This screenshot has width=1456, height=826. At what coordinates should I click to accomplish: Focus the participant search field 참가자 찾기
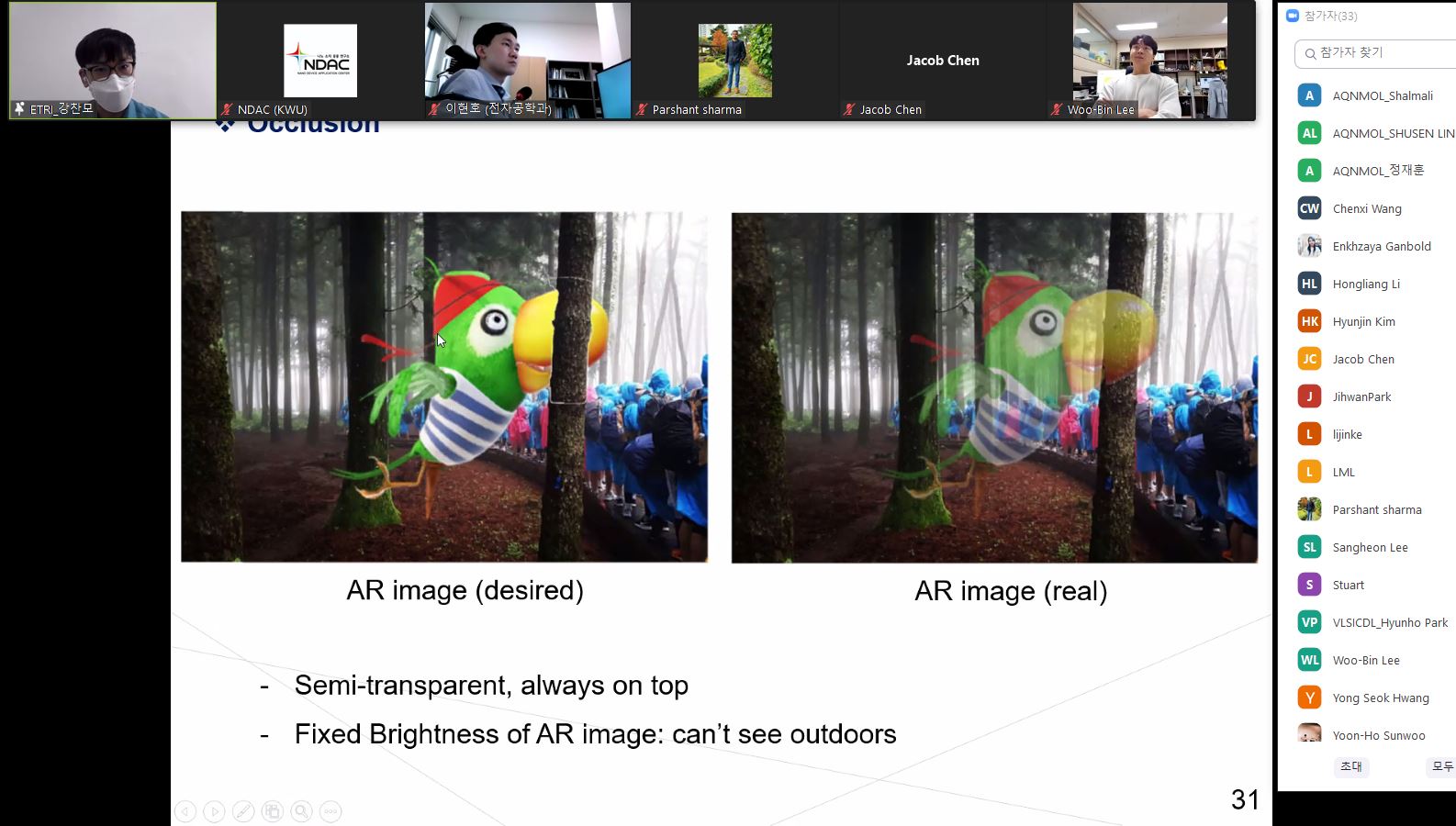[1375, 53]
